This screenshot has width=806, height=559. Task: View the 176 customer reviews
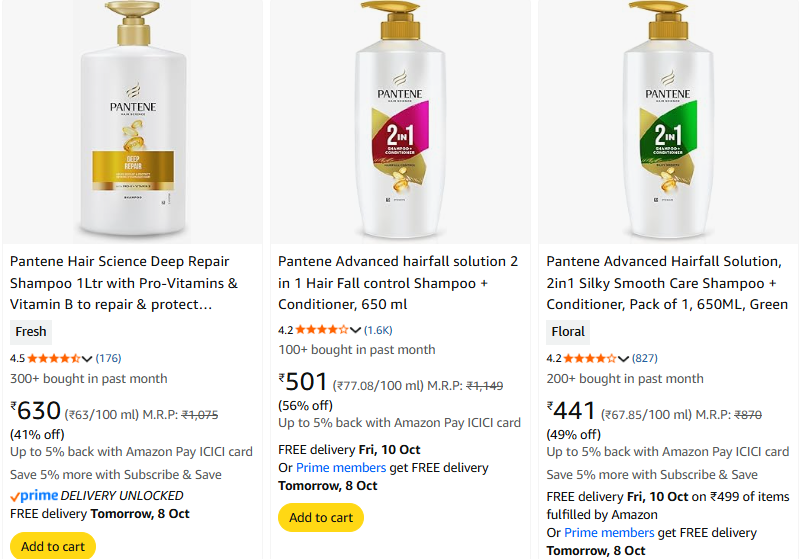click(108, 358)
